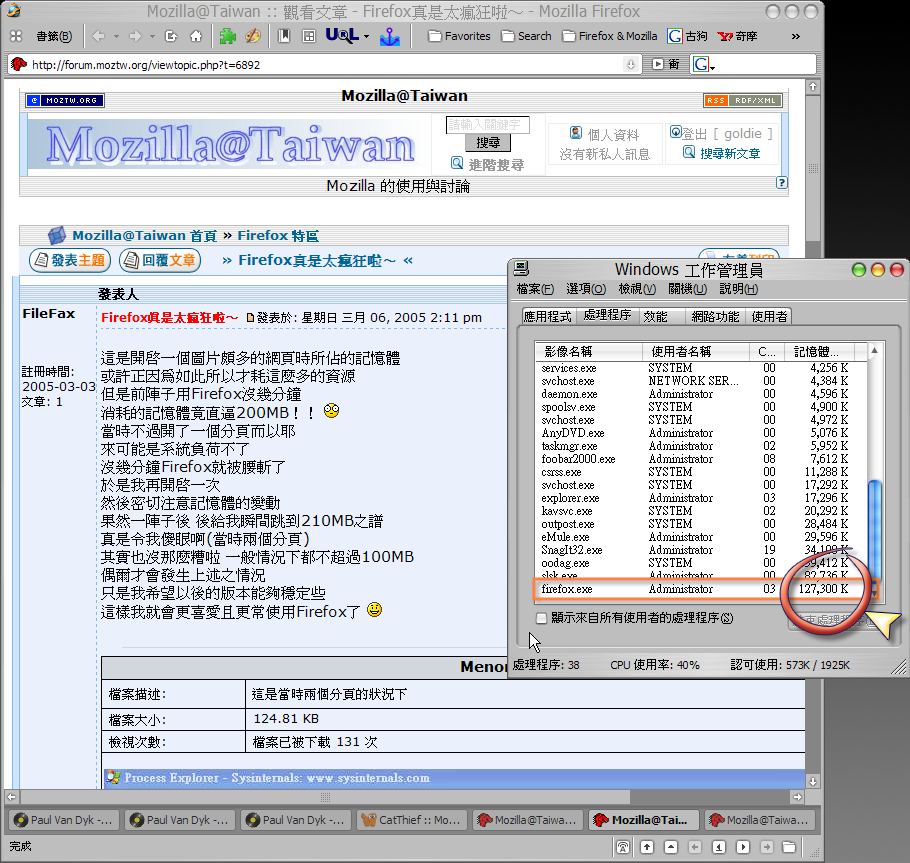Open the Forward button history dropdown arrow
The image size is (910, 863).
[152, 37]
